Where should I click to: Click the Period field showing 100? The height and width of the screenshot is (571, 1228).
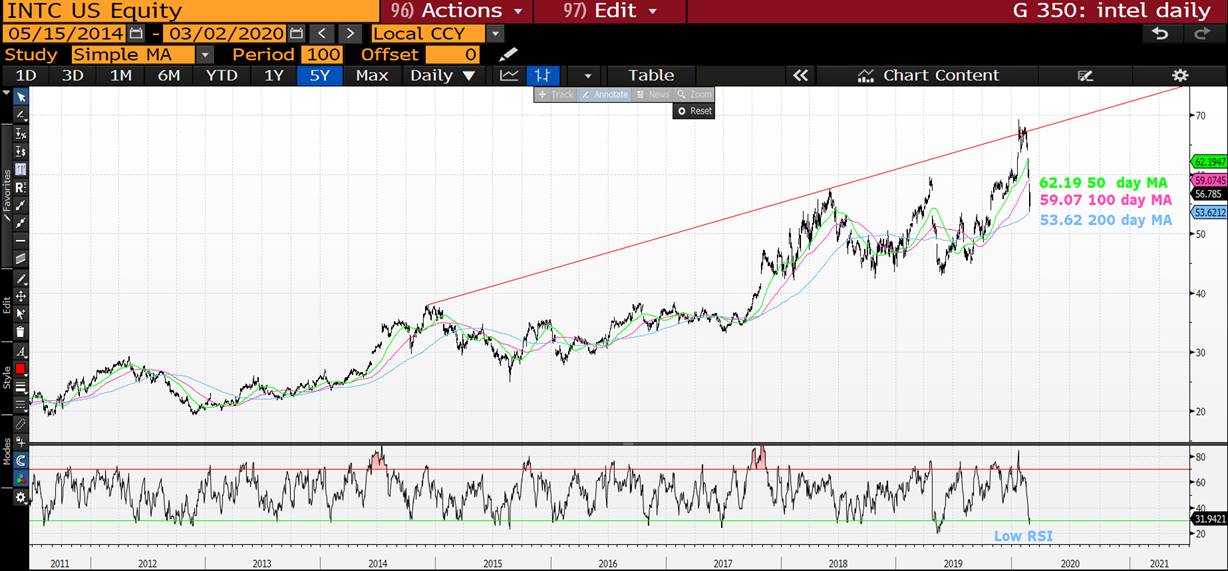click(322, 54)
